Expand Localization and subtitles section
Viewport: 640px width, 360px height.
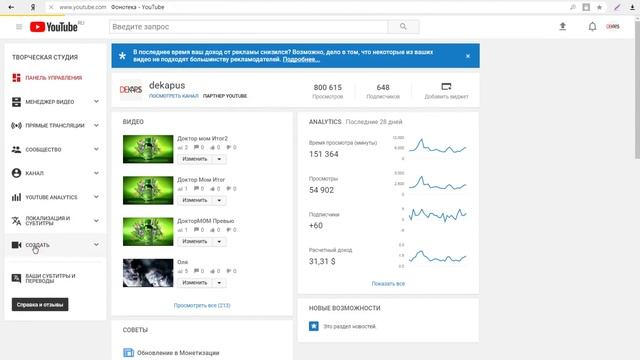click(x=96, y=221)
